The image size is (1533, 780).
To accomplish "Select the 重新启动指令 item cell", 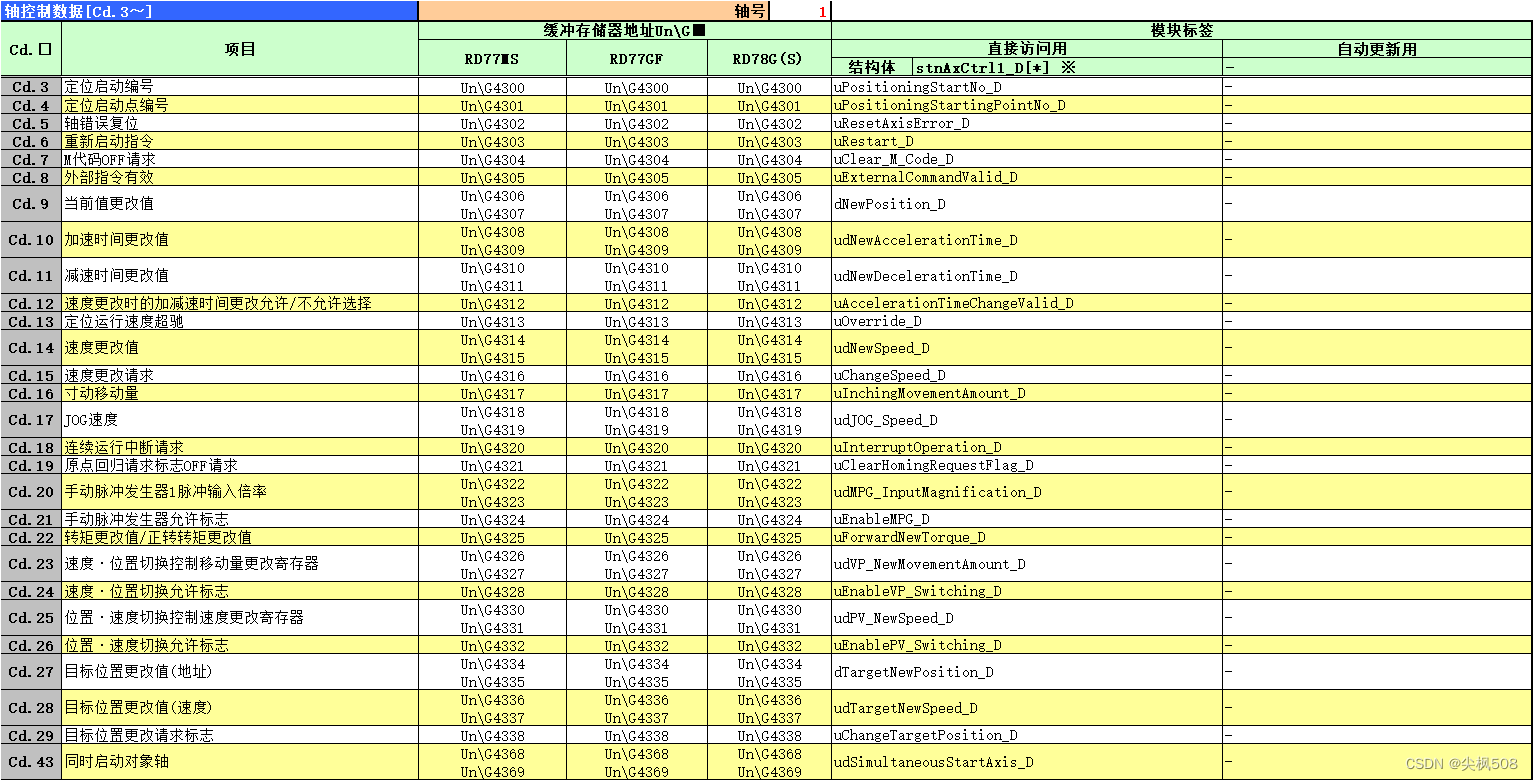I will point(240,141).
